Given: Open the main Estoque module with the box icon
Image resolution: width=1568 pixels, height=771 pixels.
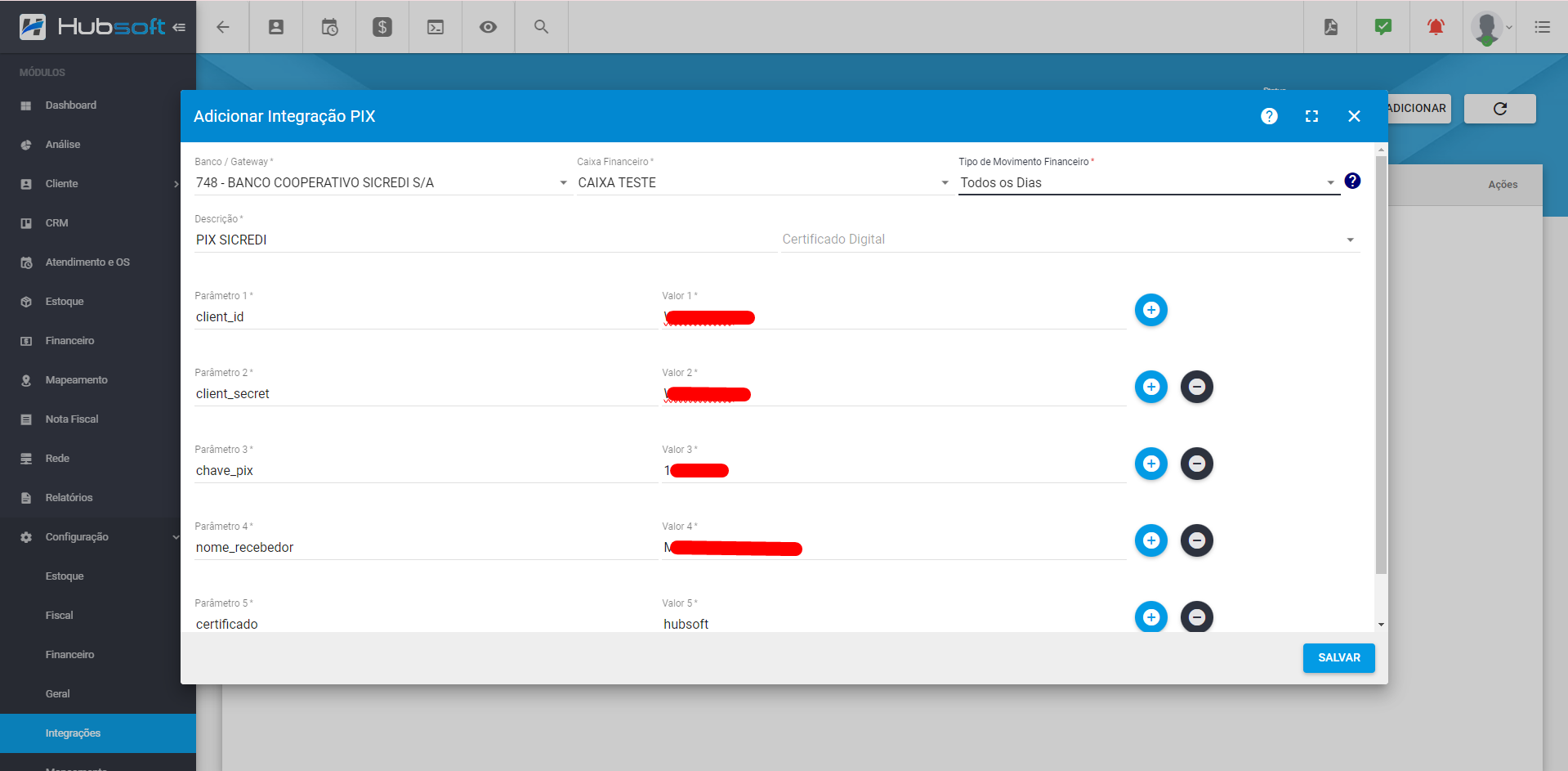Looking at the screenshot, I should click(98, 302).
